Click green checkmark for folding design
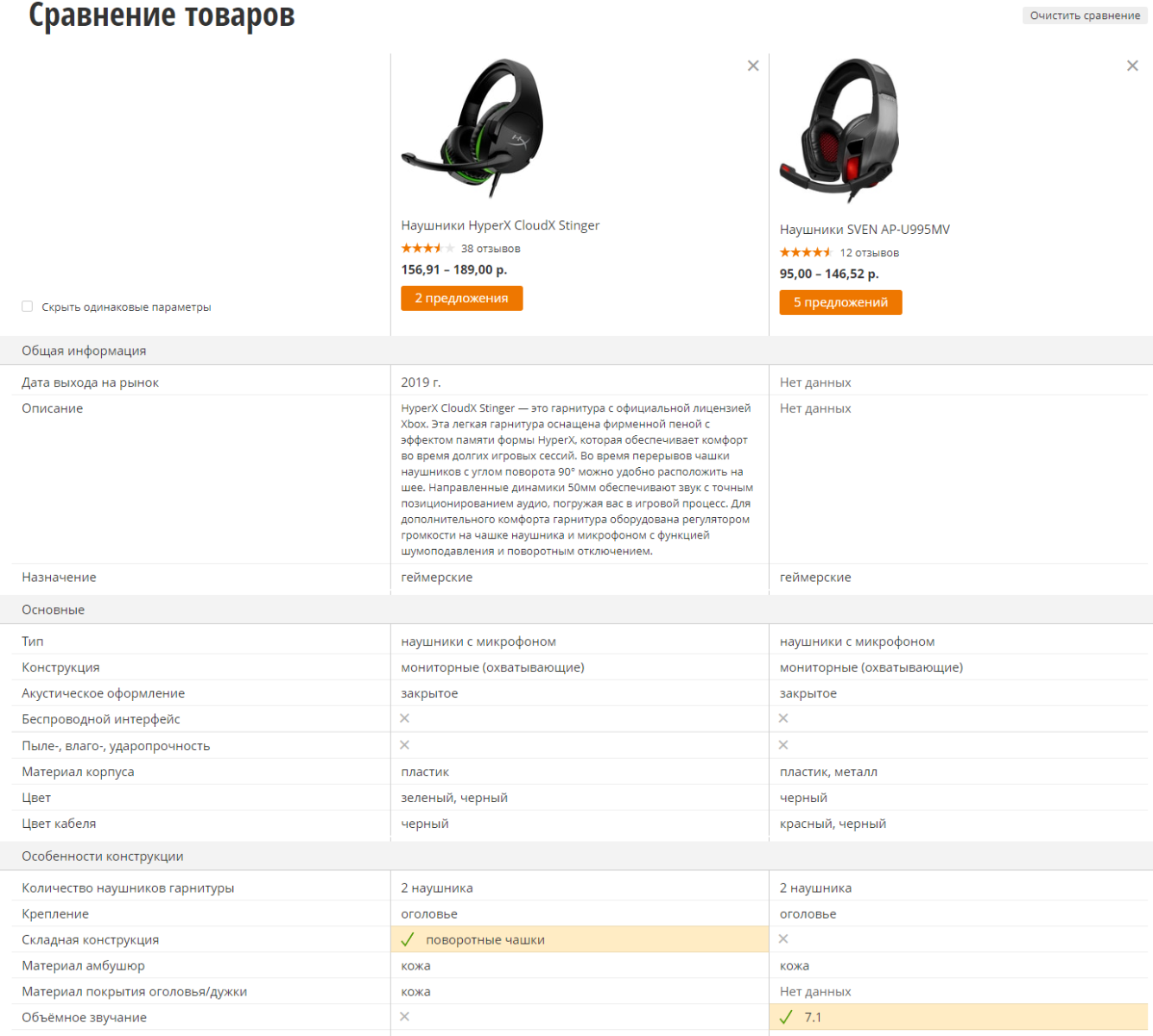 point(408,939)
